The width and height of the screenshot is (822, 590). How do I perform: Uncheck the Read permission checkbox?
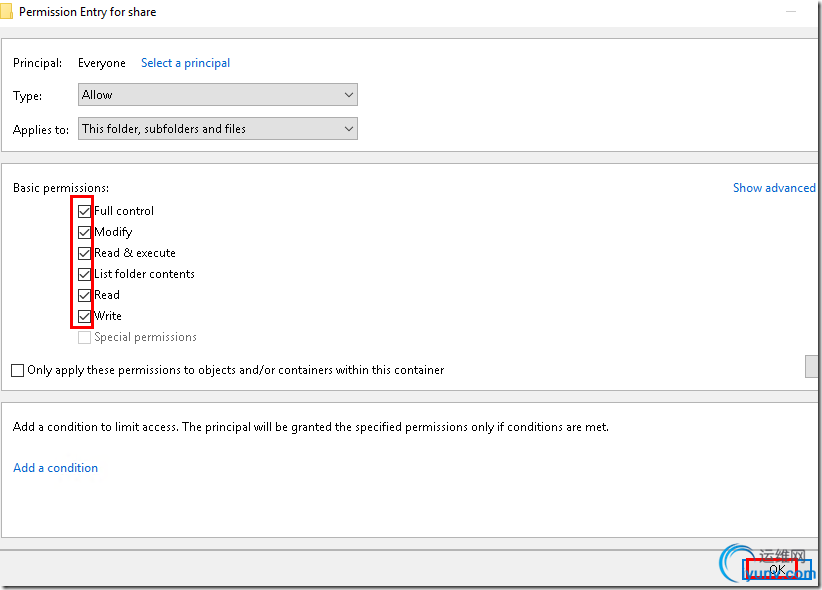pyautogui.click(x=85, y=295)
